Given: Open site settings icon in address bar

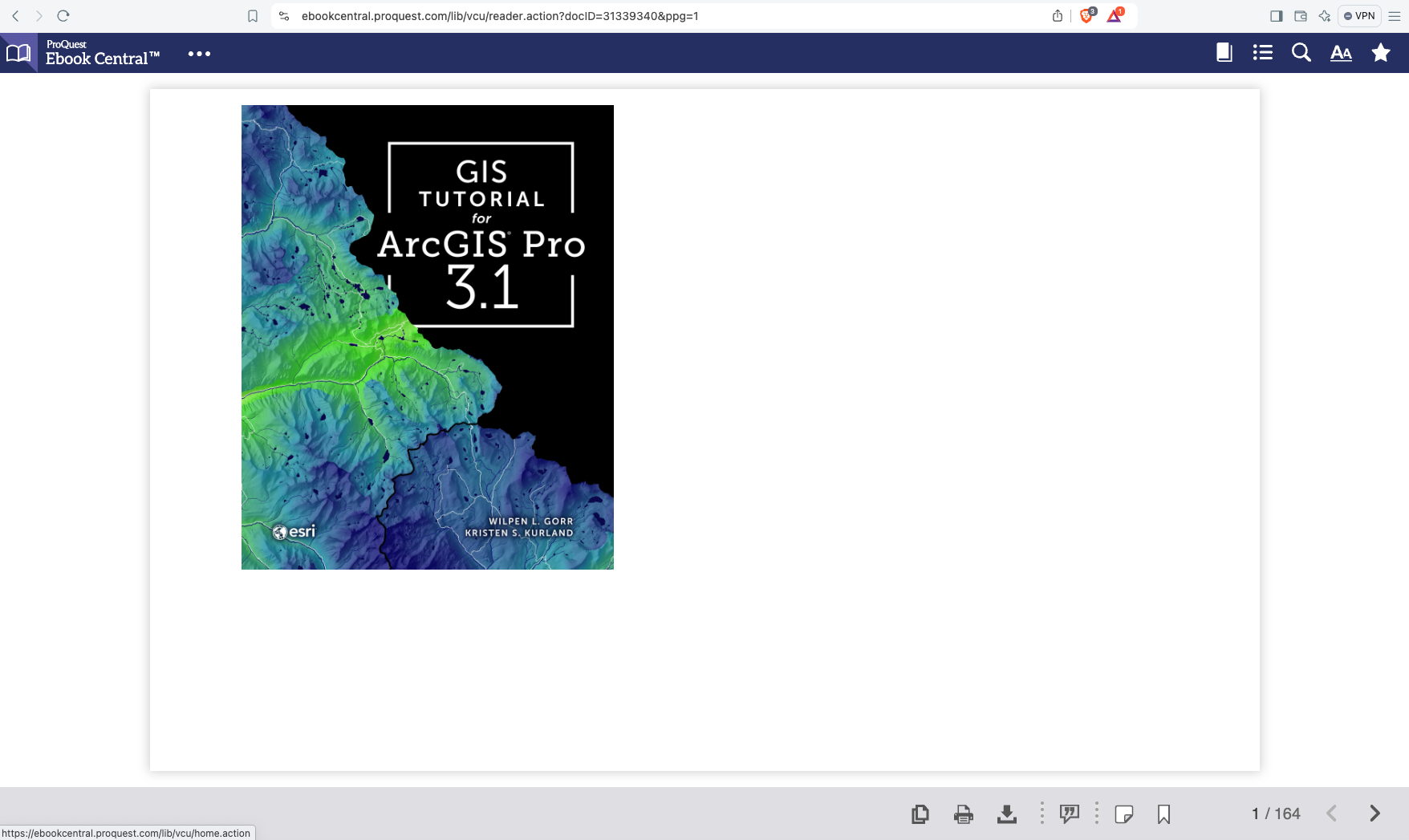Looking at the screenshot, I should click(284, 16).
